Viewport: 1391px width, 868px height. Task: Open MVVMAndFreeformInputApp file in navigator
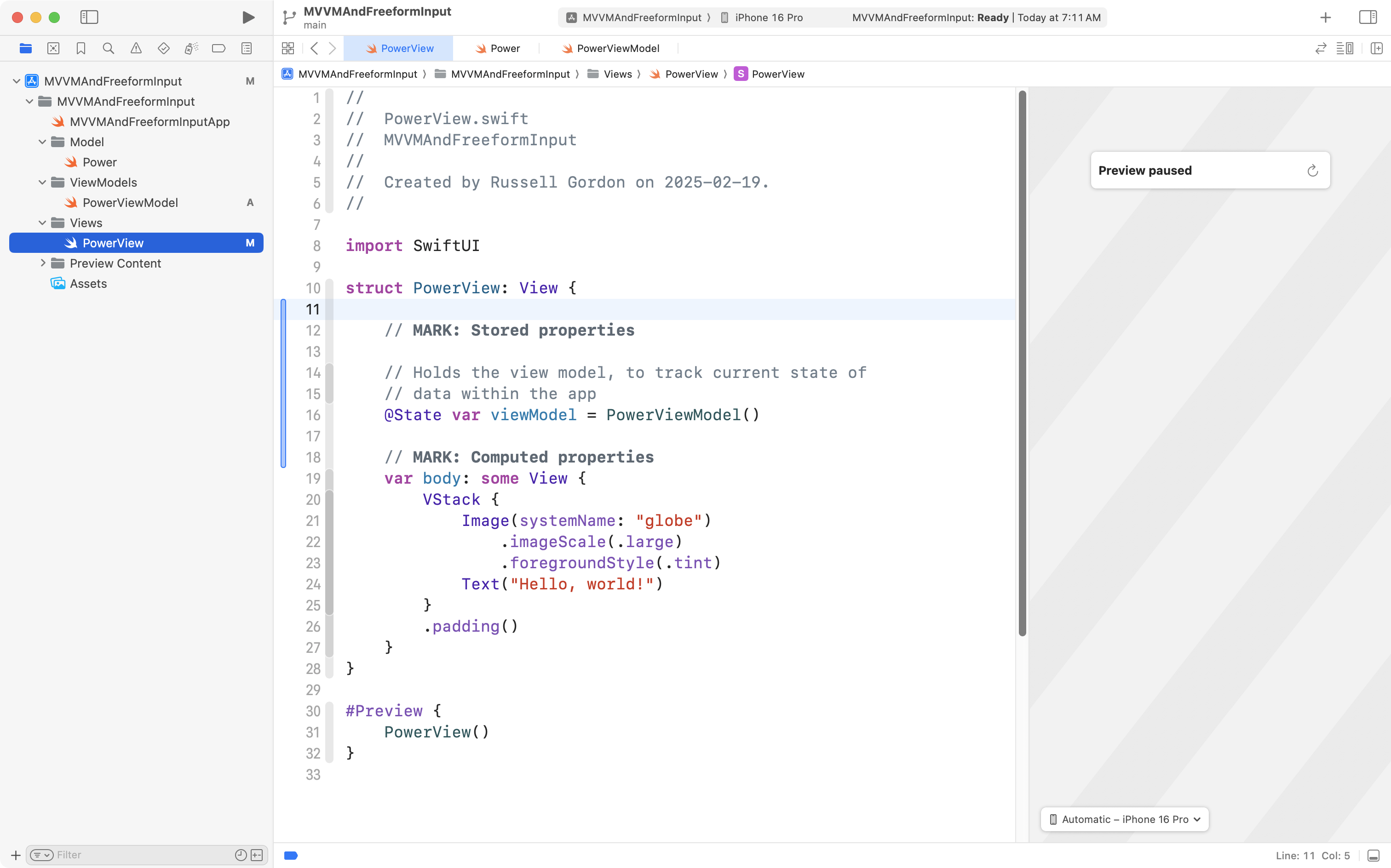149,122
